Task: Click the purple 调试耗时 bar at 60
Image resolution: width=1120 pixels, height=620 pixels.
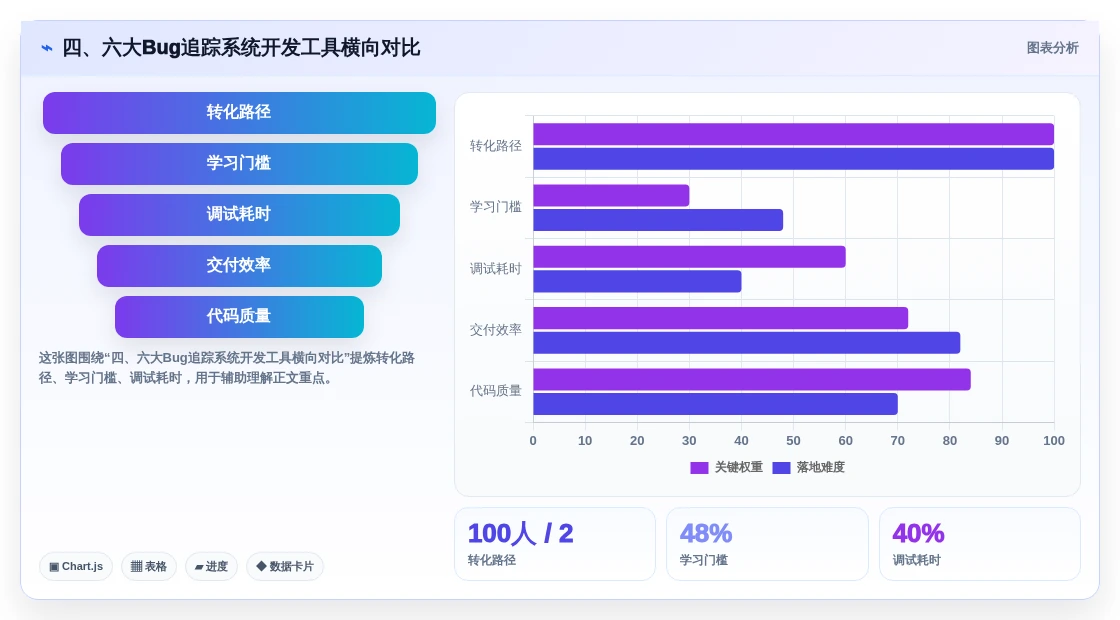Action: coord(689,257)
